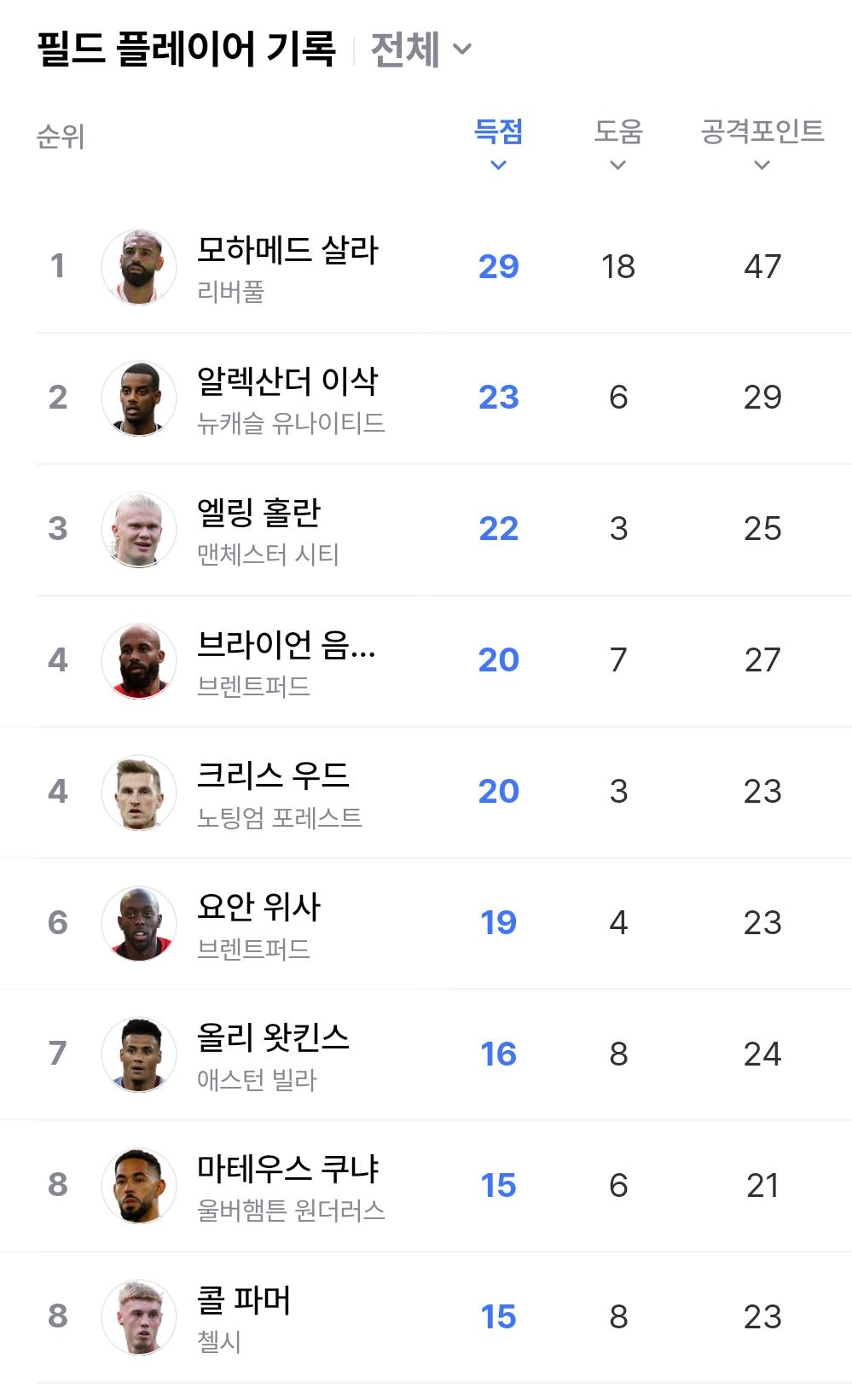The width and height of the screenshot is (852, 1400).
Task: Open the truncated 브라이언 음... player name
Action: [x=287, y=644]
